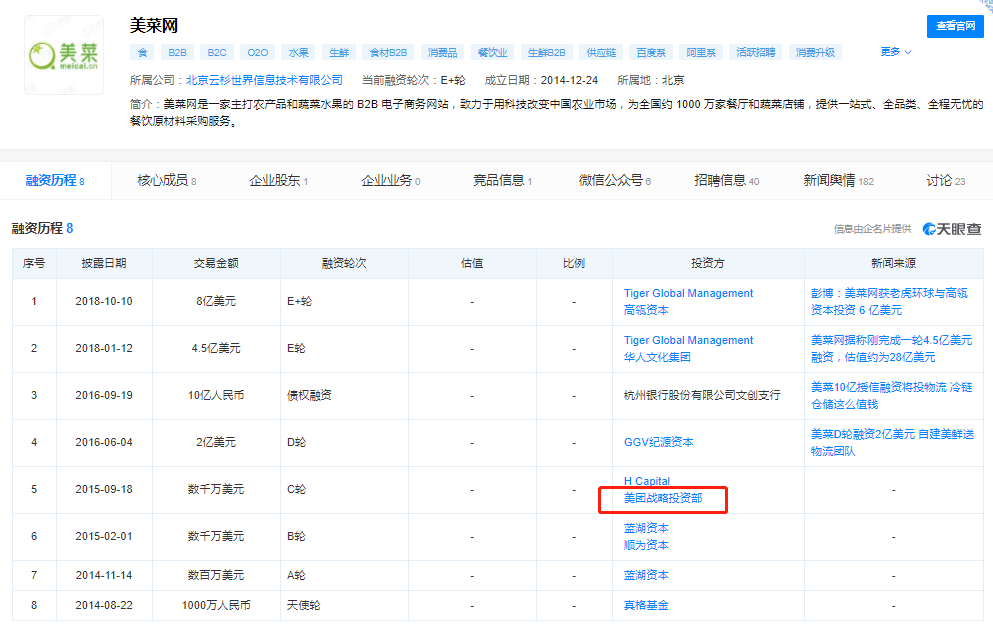Click the 2015-09-18 date cell
Screen dimensions: 993x625
[104, 489]
